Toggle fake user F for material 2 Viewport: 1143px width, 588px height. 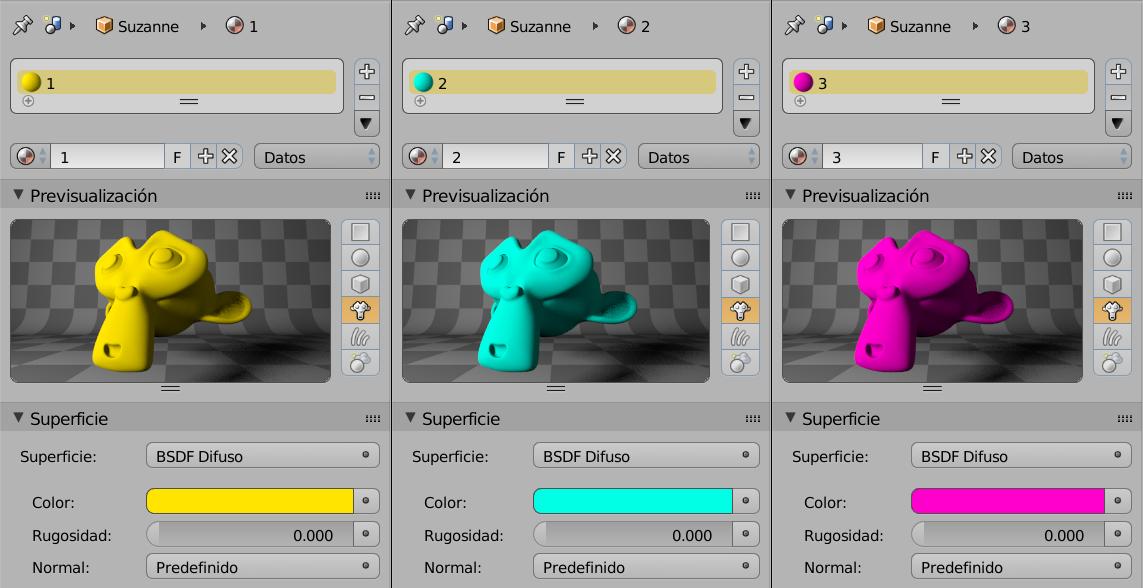click(x=561, y=157)
